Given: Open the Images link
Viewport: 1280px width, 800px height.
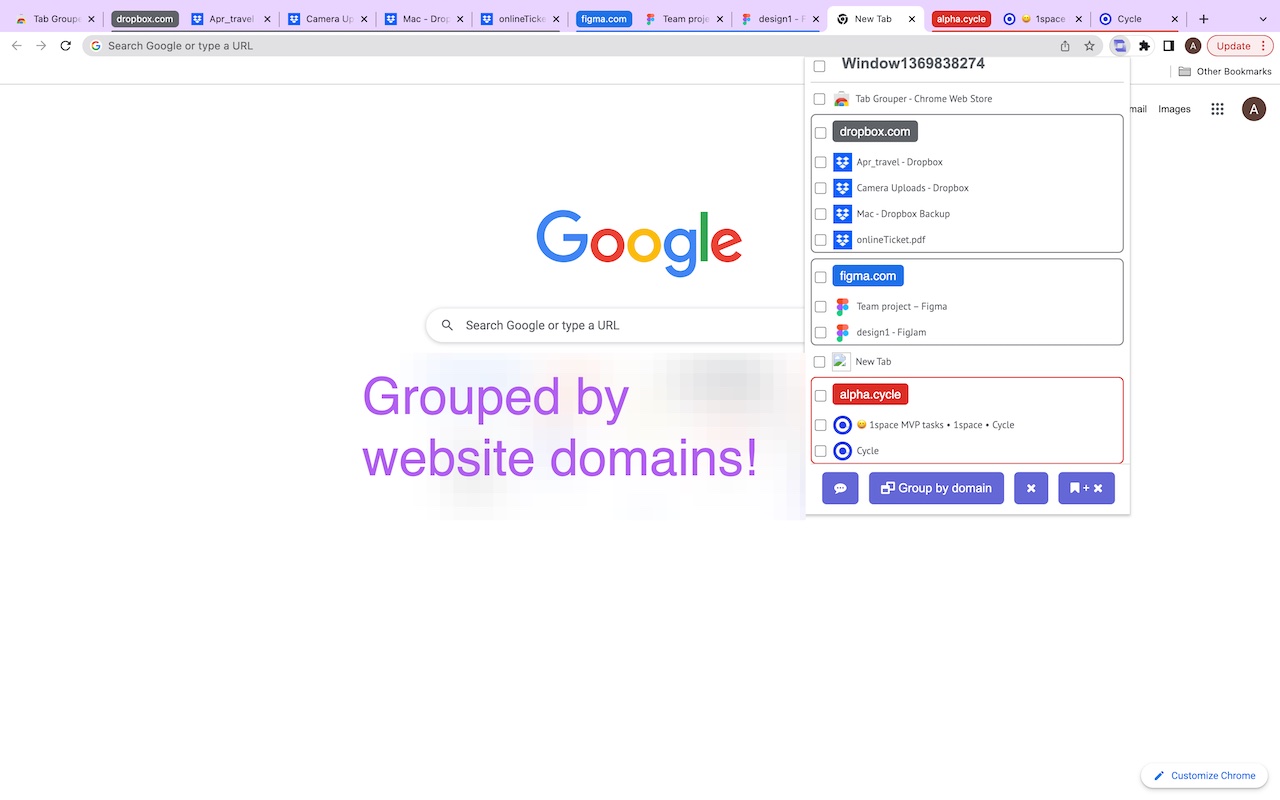Looking at the screenshot, I should (1175, 109).
